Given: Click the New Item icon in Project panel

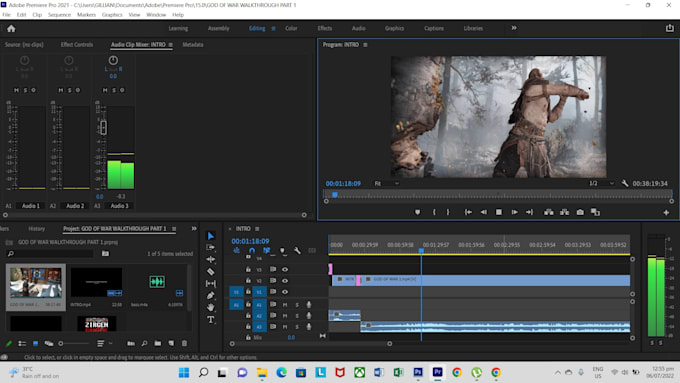Looking at the screenshot, I should pos(171,344).
